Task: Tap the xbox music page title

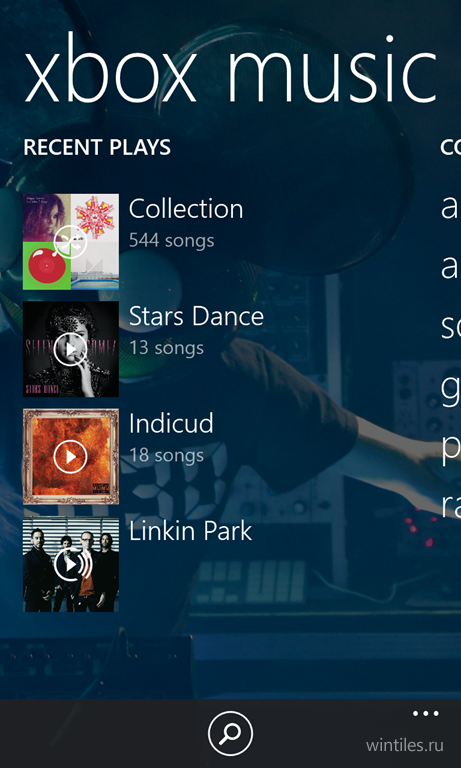Action: click(x=230, y=70)
